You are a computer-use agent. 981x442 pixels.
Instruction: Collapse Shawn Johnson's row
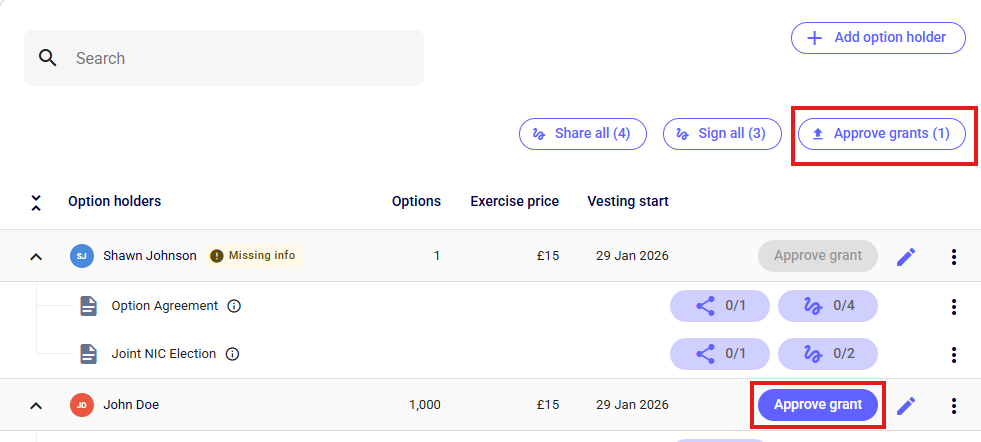pyautogui.click(x=36, y=256)
